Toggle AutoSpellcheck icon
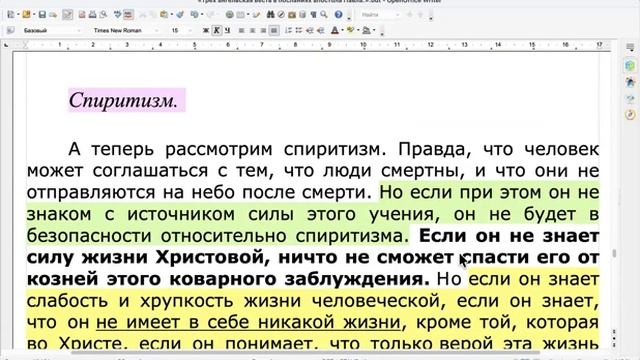Viewport: 640px width, 360px height. coord(129,15)
